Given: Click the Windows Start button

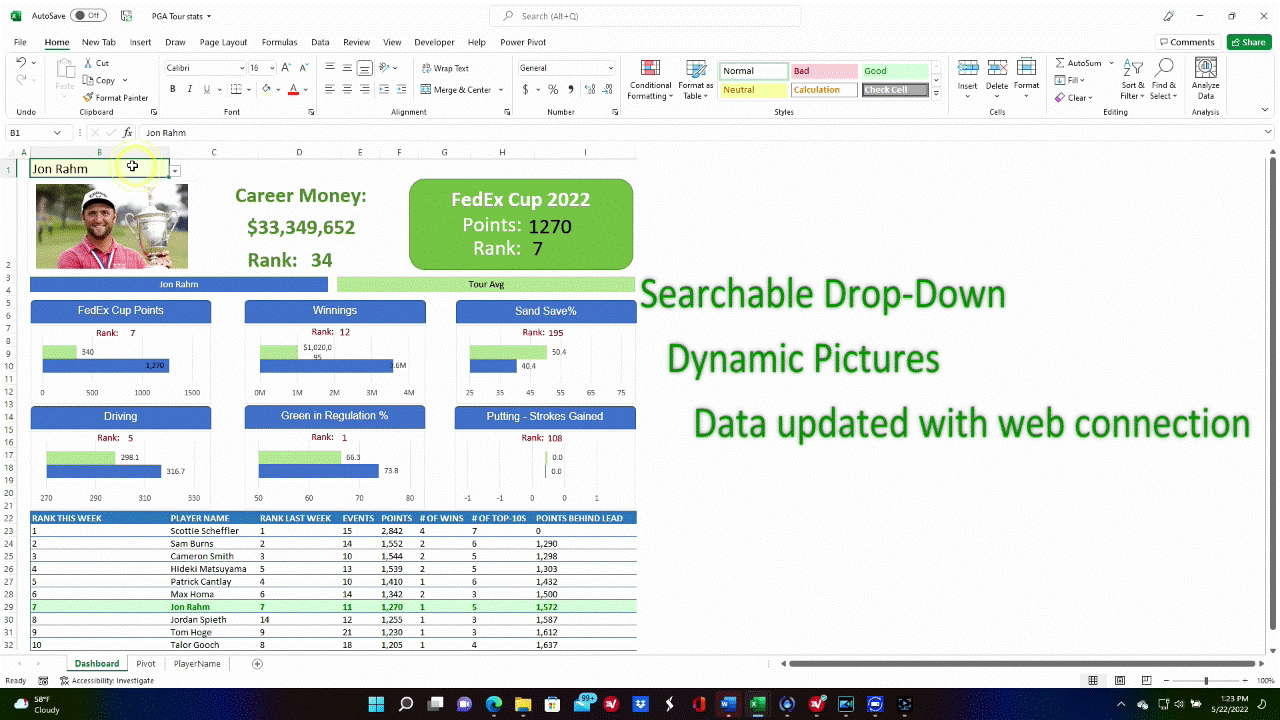Looking at the screenshot, I should [x=375, y=704].
